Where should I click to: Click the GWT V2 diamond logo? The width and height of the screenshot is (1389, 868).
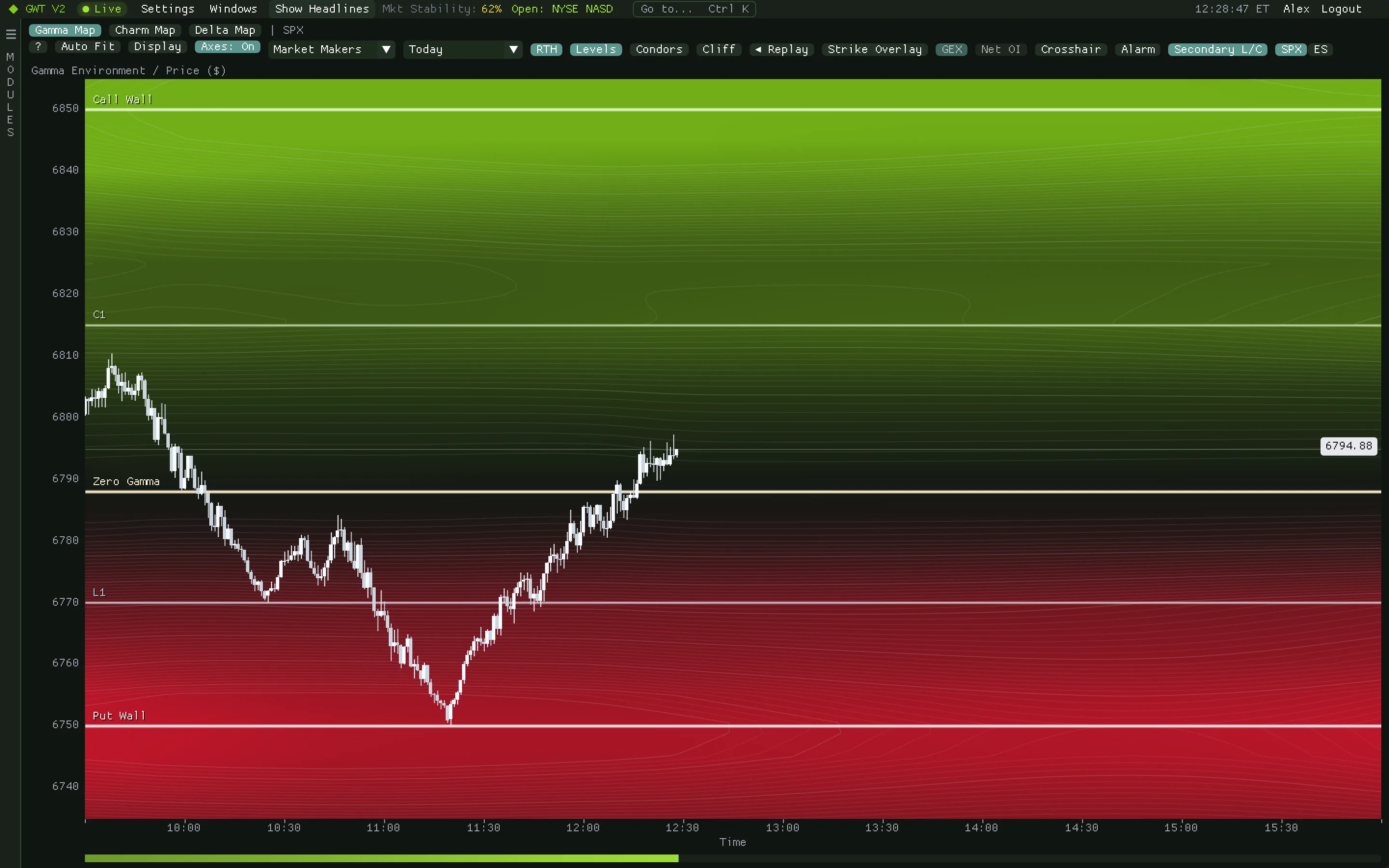[14, 9]
